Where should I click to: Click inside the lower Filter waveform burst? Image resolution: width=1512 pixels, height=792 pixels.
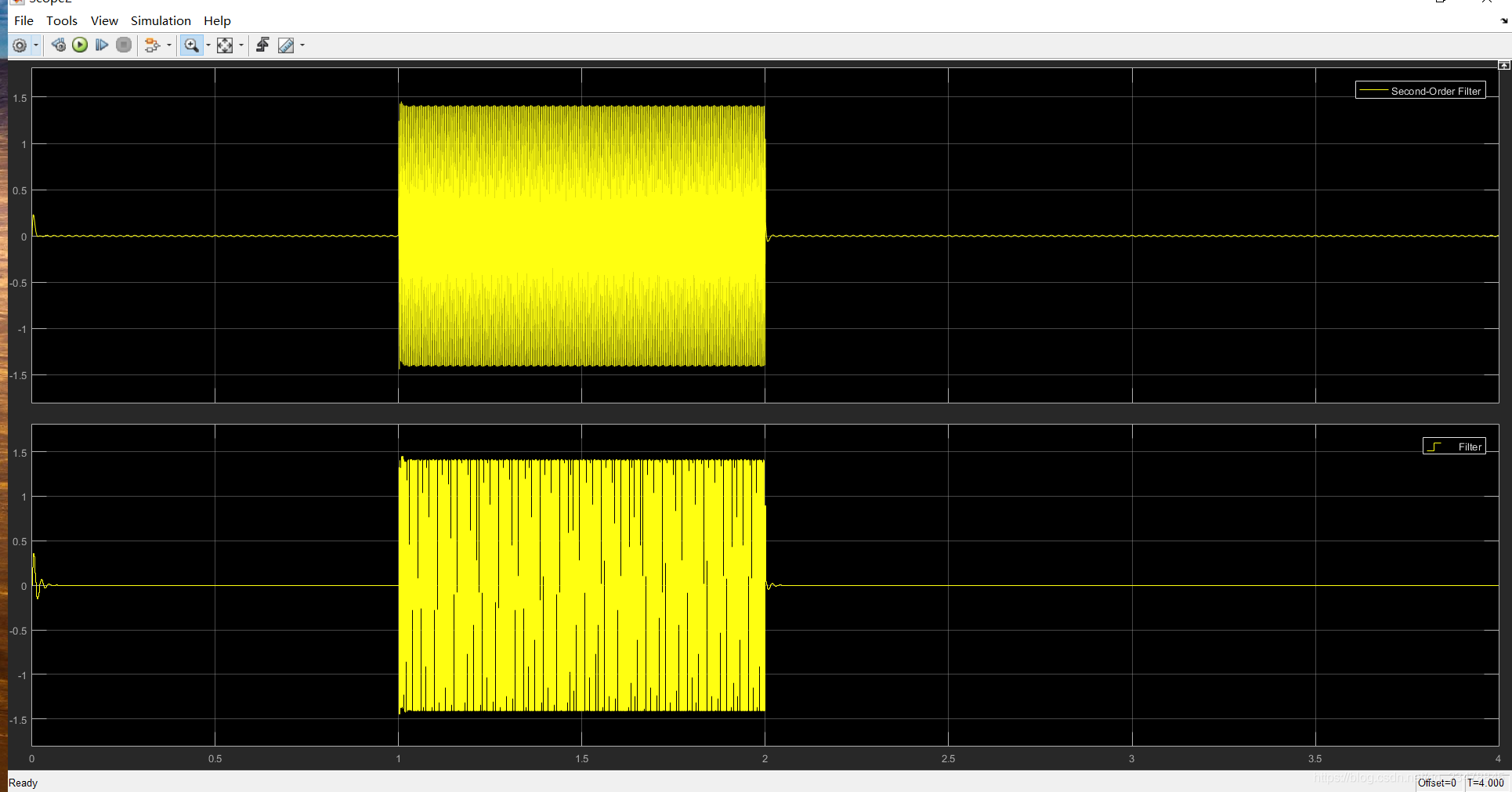(x=581, y=585)
